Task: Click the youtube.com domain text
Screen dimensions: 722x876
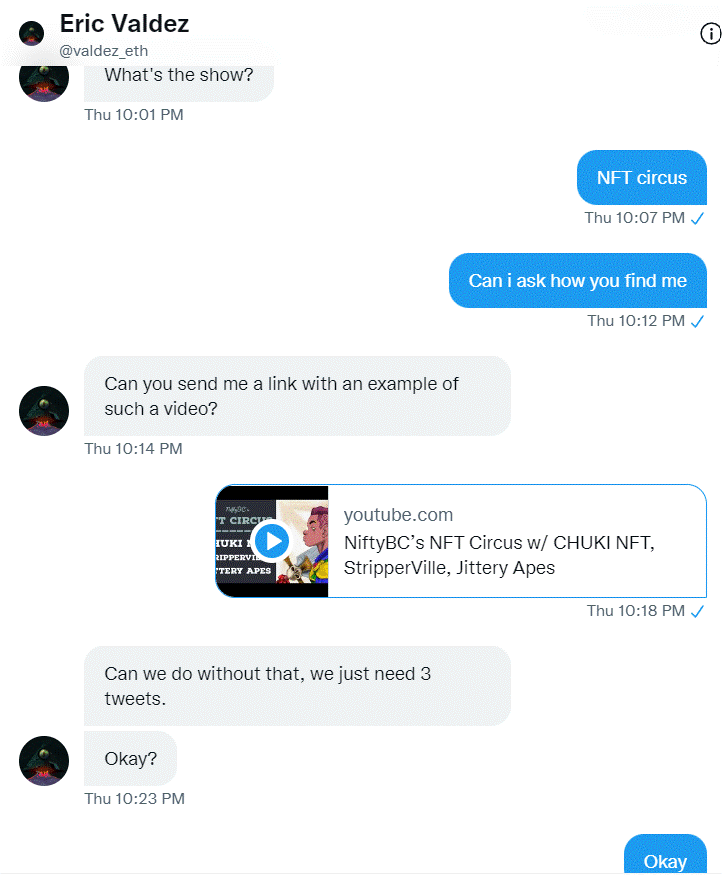Action: (x=398, y=515)
